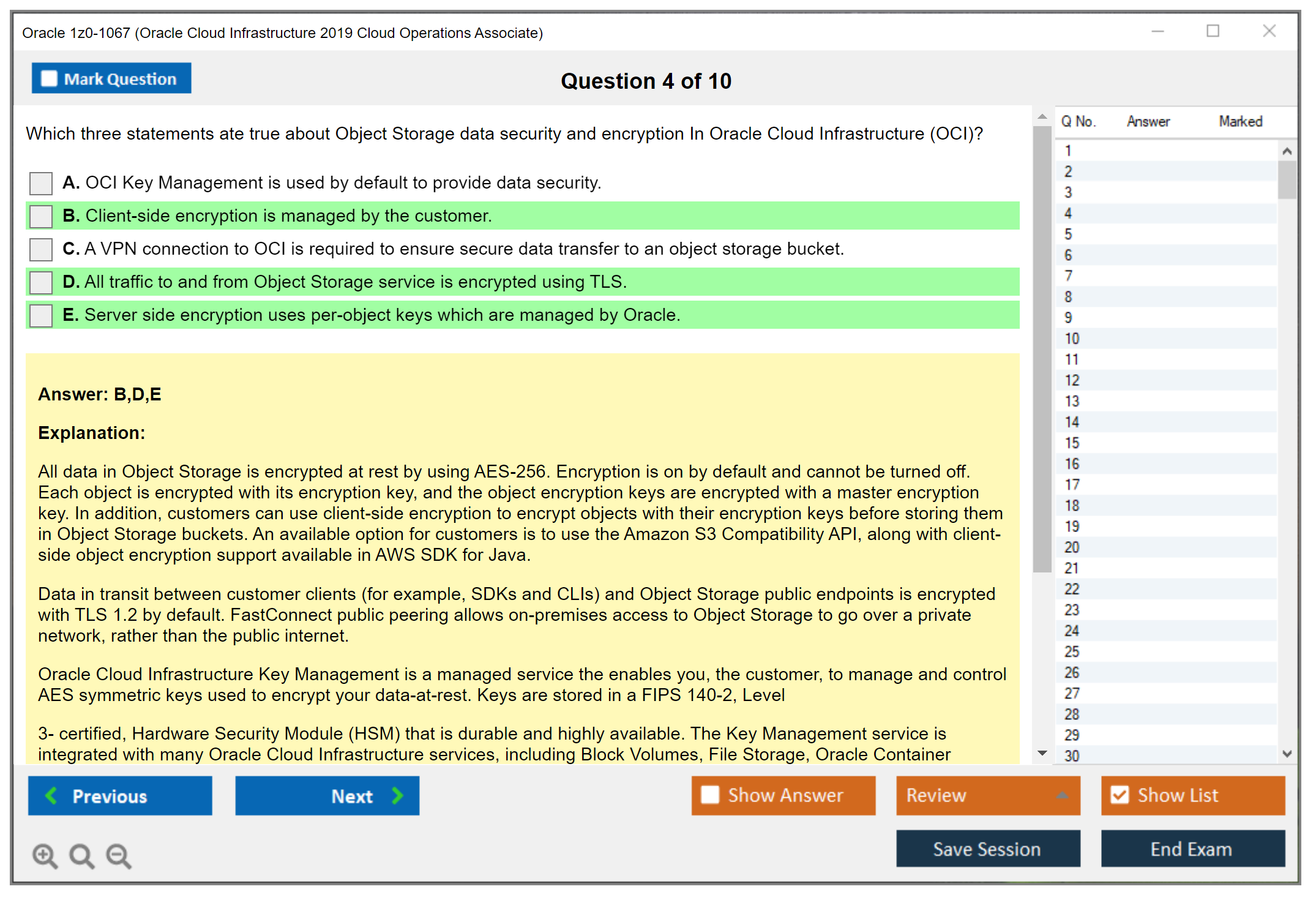Select question 10 in the list
1316x900 pixels.
tap(1072, 339)
